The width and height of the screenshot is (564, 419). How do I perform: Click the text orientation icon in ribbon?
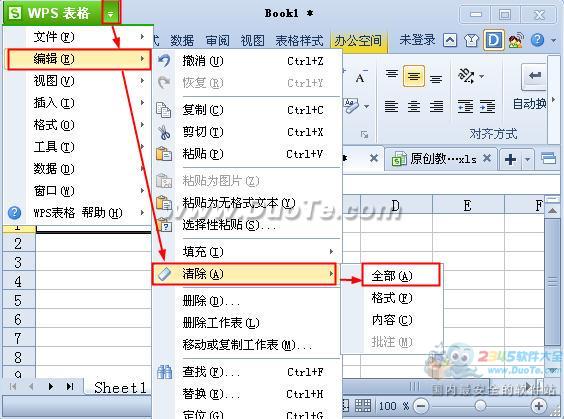(467, 76)
